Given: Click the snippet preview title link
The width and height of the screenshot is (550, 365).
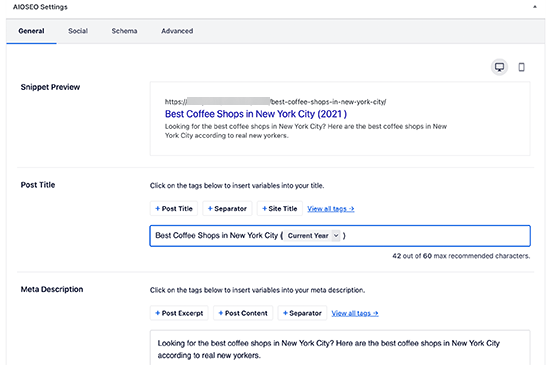Looking at the screenshot, I should click(x=256, y=114).
